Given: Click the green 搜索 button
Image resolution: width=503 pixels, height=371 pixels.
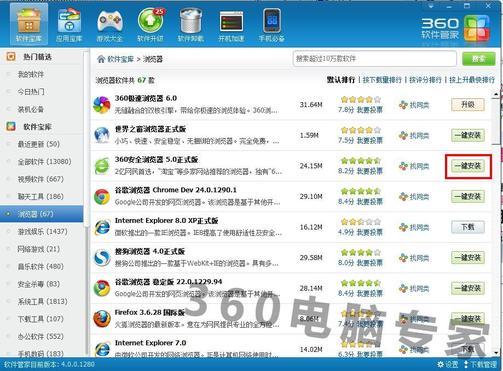Looking at the screenshot, I should click(x=479, y=59).
